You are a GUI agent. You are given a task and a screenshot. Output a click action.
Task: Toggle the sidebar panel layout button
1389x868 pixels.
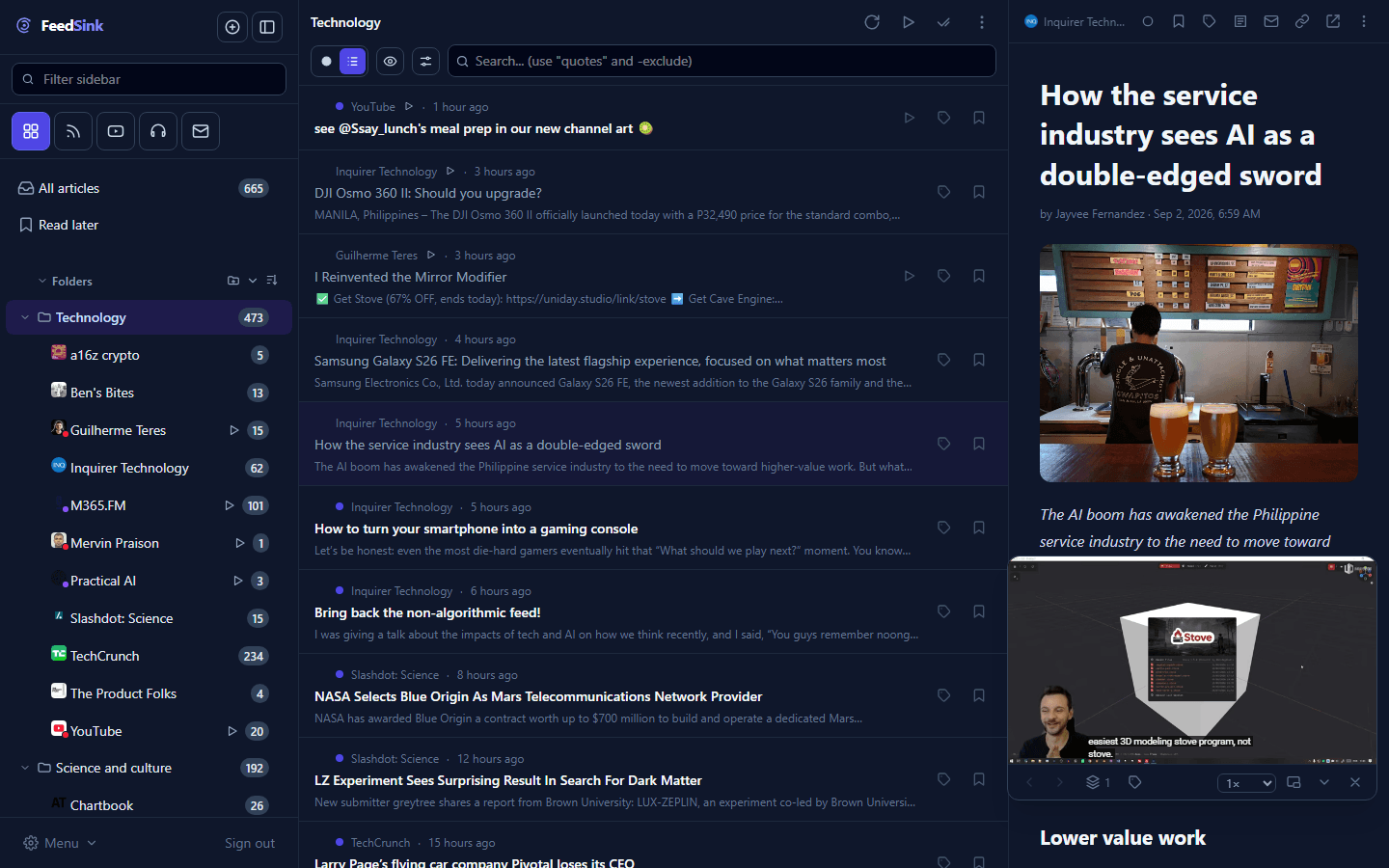click(267, 27)
